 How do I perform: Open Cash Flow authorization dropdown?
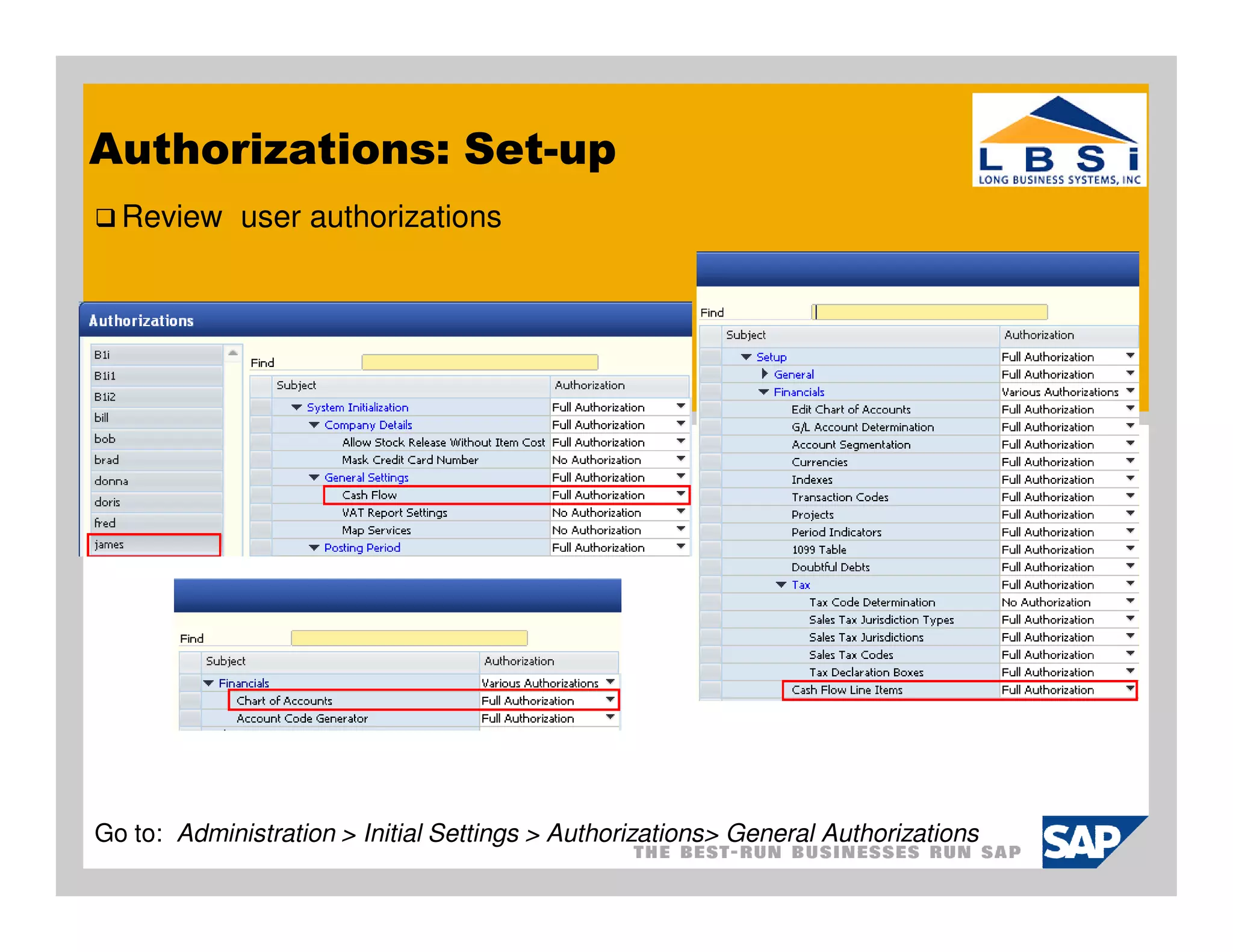point(681,495)
